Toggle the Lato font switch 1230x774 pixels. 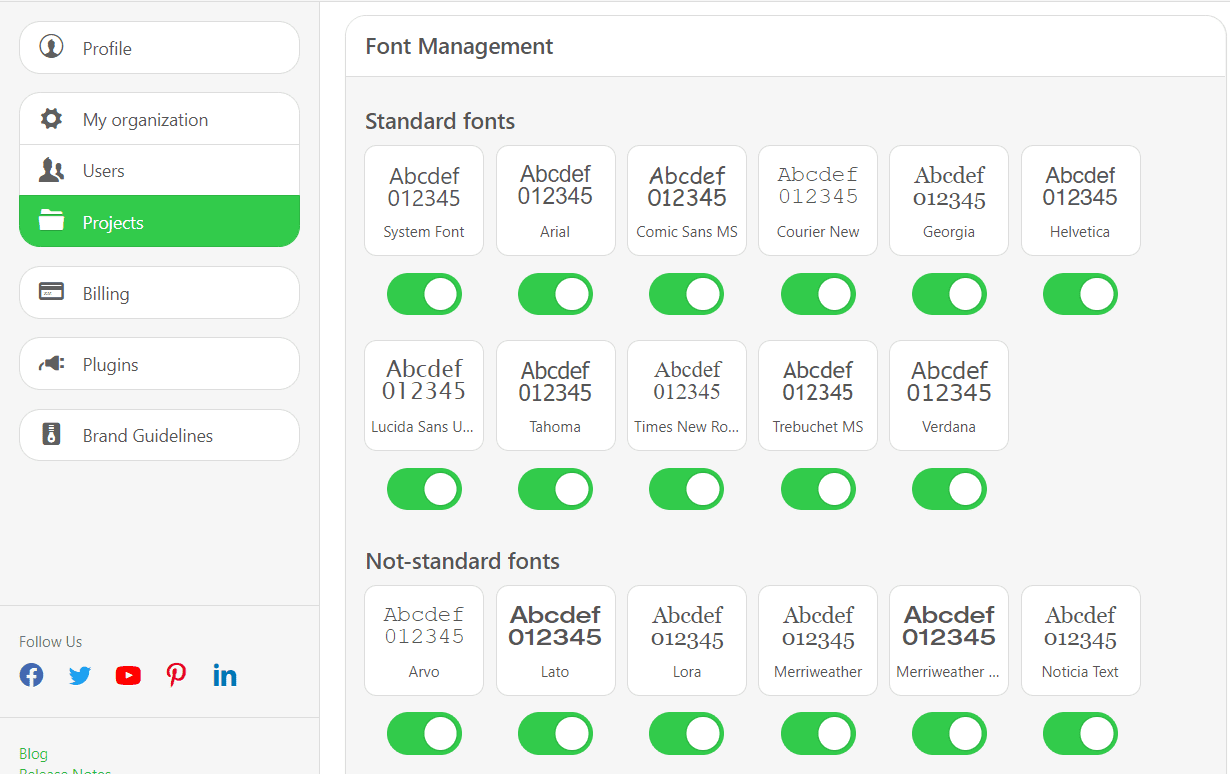[x=555, y=733]
